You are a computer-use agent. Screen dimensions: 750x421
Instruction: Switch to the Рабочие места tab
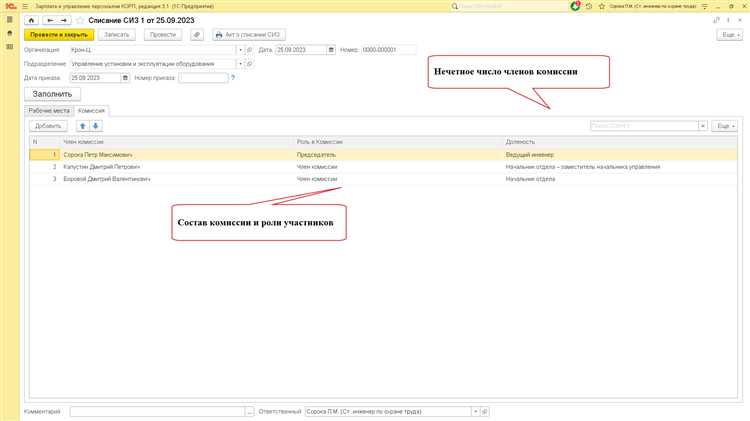48,110
